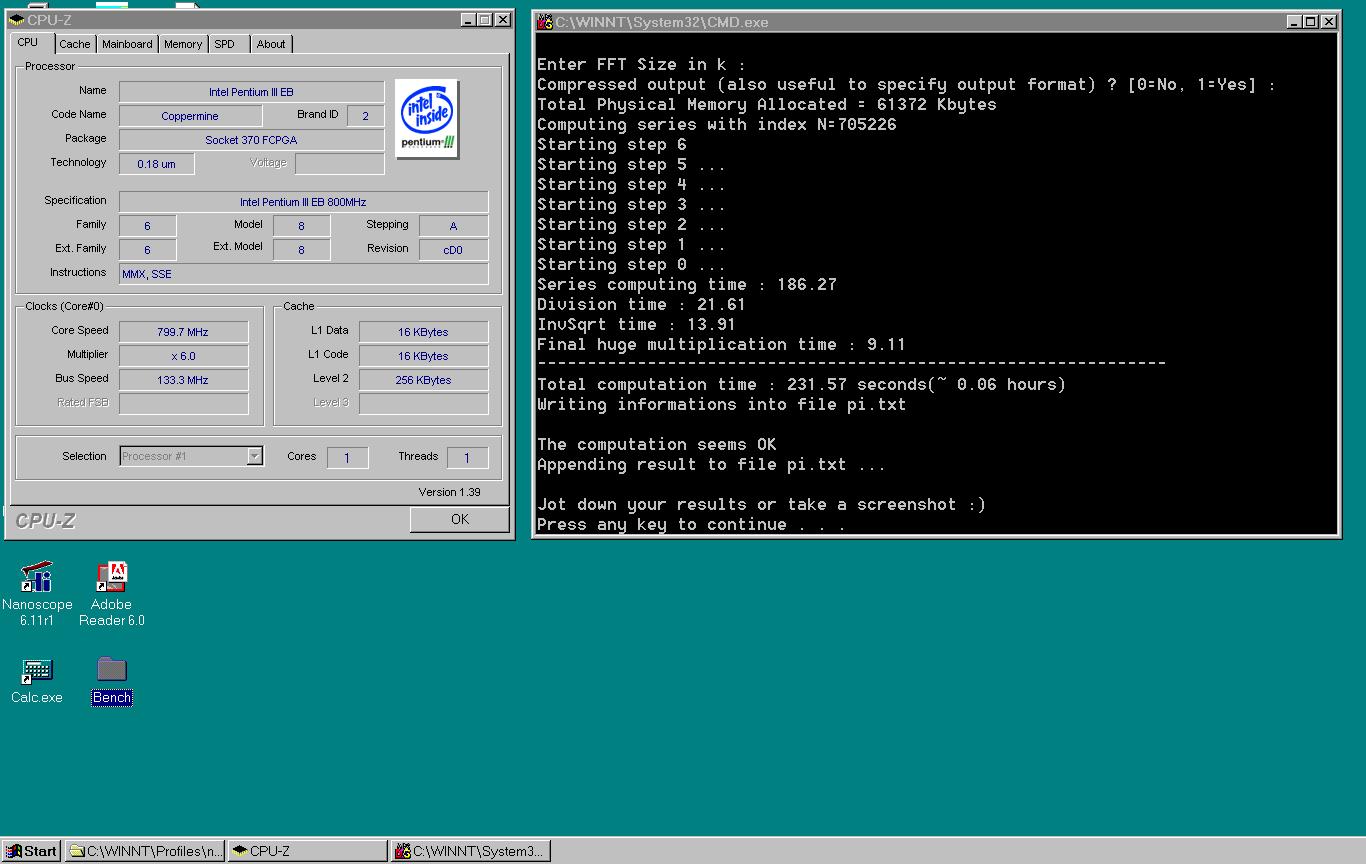Click the Version 1.39 label
This screenshot has width=1366, height=864.
click(449, 492)
